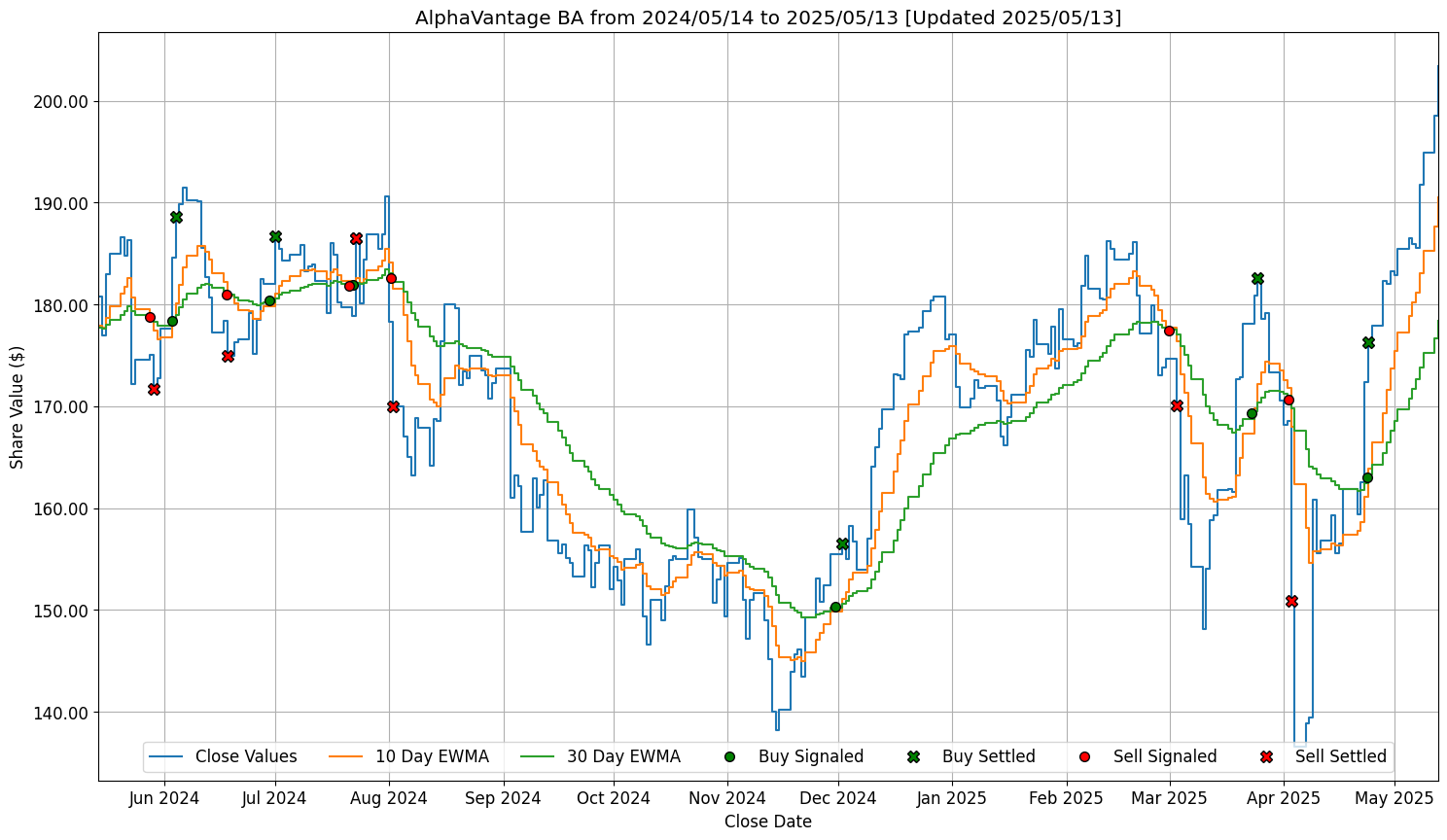Image resolution: width=1447 pixels, height=840 pixels.
Task: Click the Sell Settled X near 175 in mid-June 2024
Action: (228, 356)
